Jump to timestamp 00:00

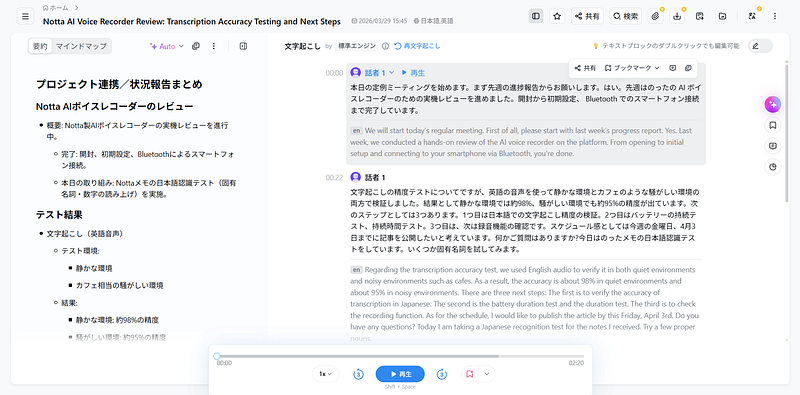coord(334,73)
